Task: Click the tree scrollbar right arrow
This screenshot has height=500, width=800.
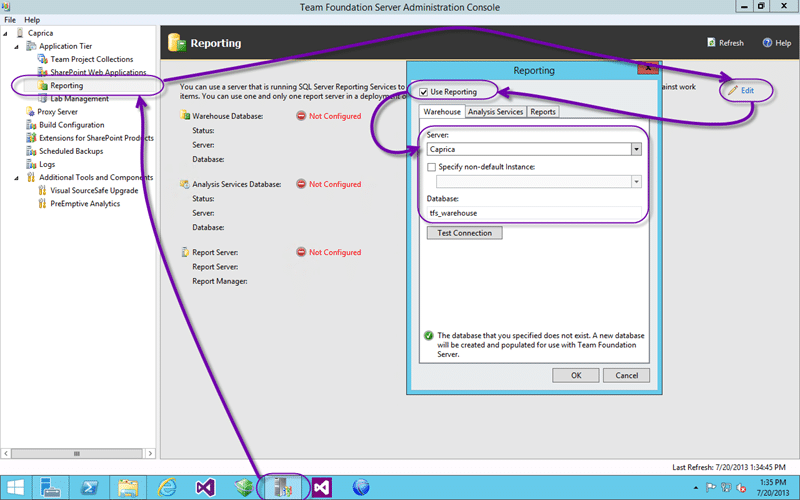Action: tap(150, 453)
